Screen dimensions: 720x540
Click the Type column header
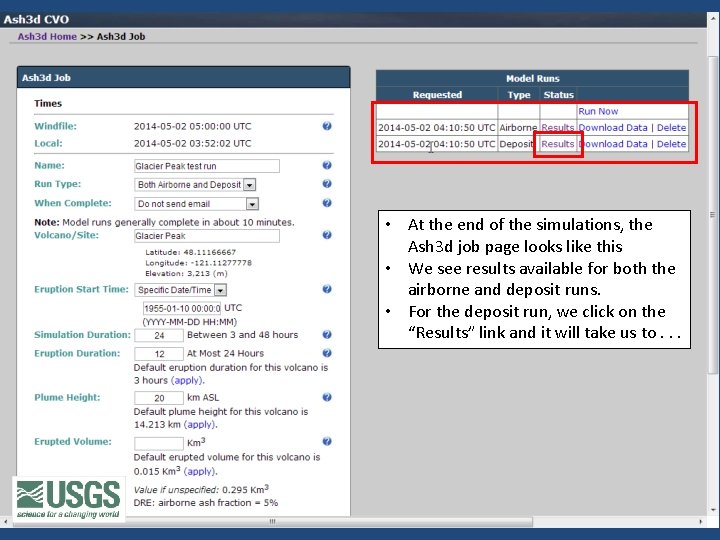[x=519, y=95]
